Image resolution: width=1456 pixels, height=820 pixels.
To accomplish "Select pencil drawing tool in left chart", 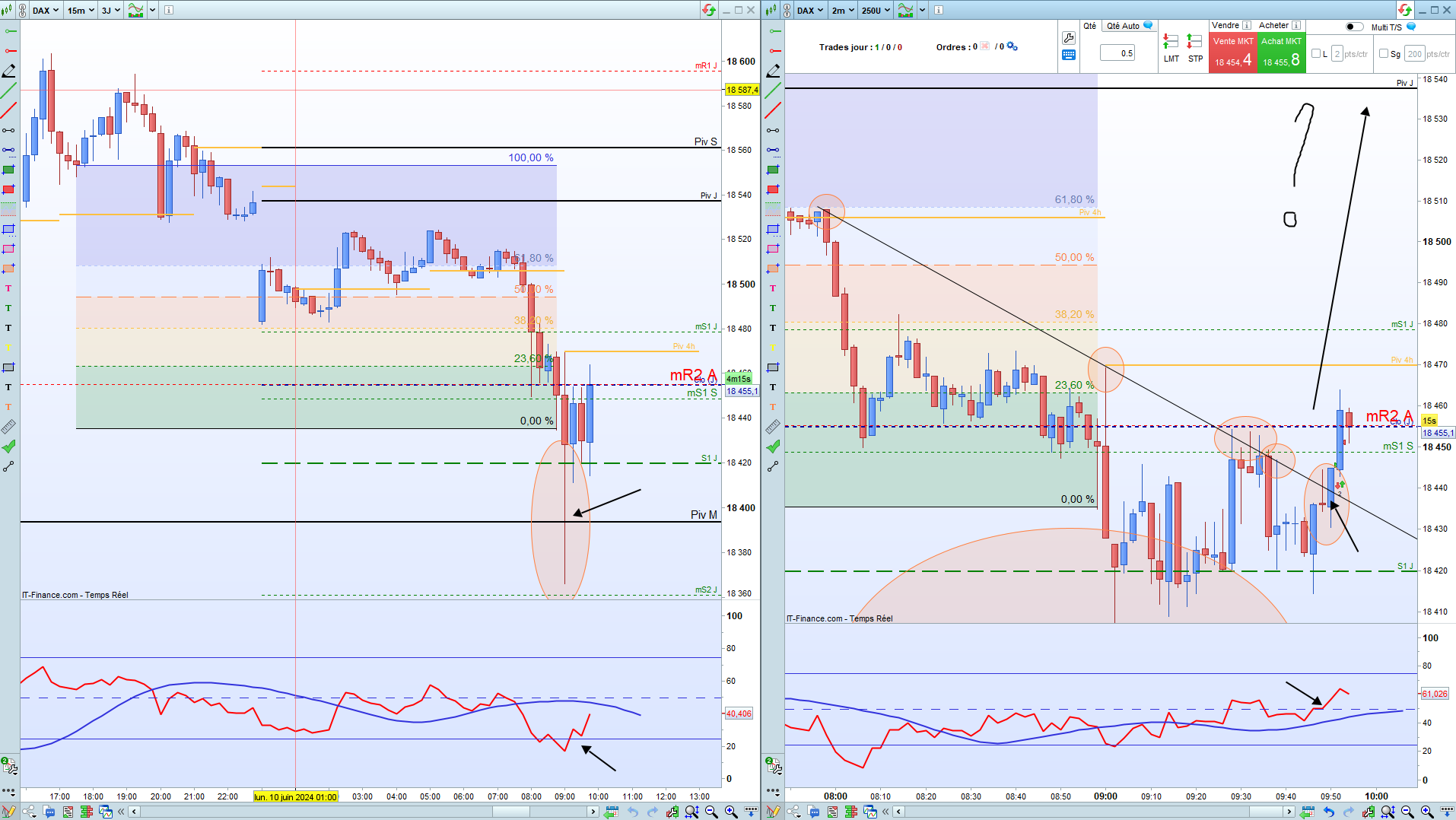I will coord(9,71).
